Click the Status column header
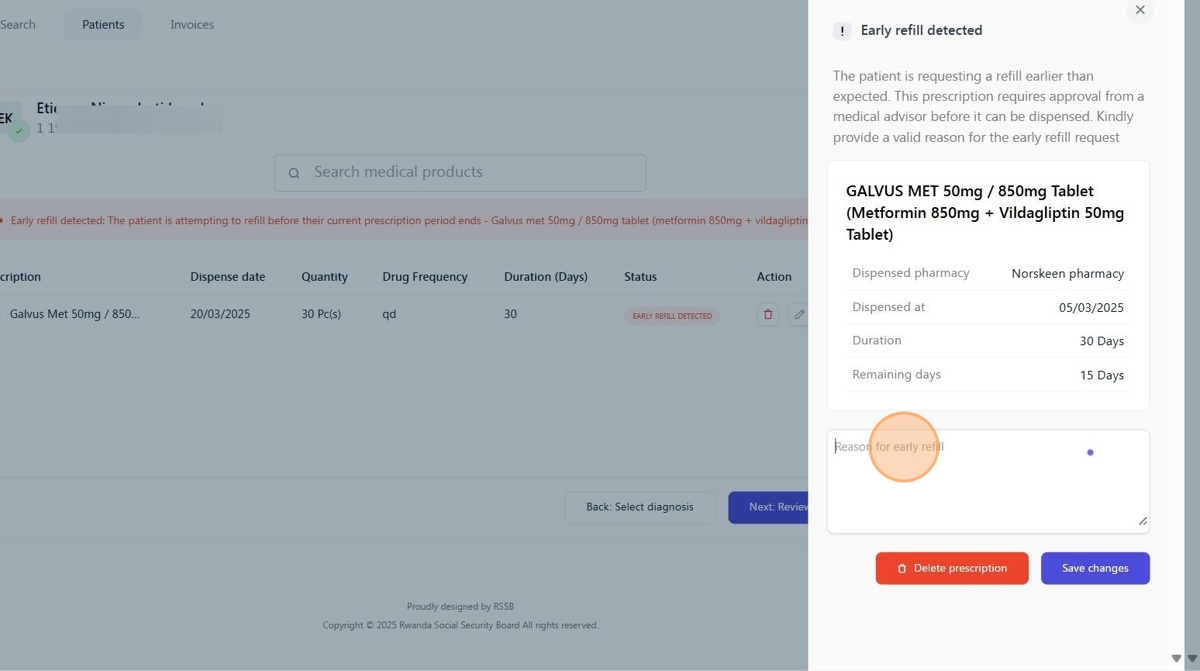 tap(641, 277)
